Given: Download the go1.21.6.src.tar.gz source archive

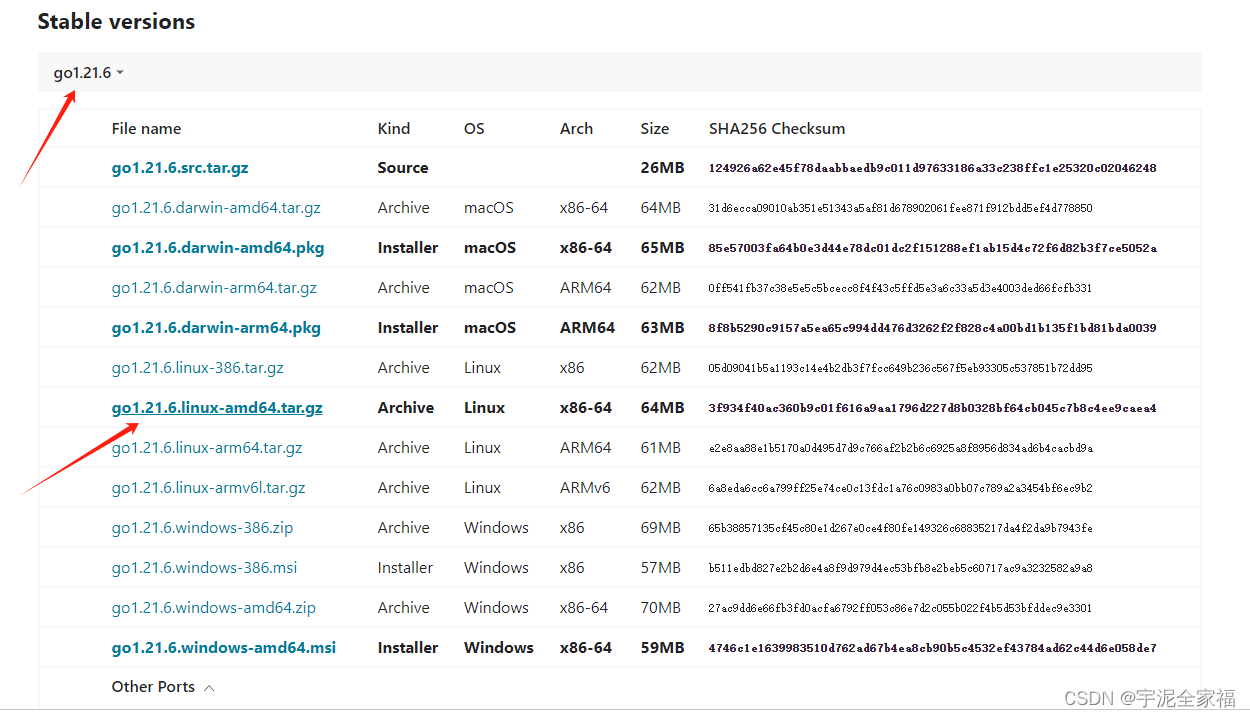Looking at the screenshot, I should [x=180, y=167].
